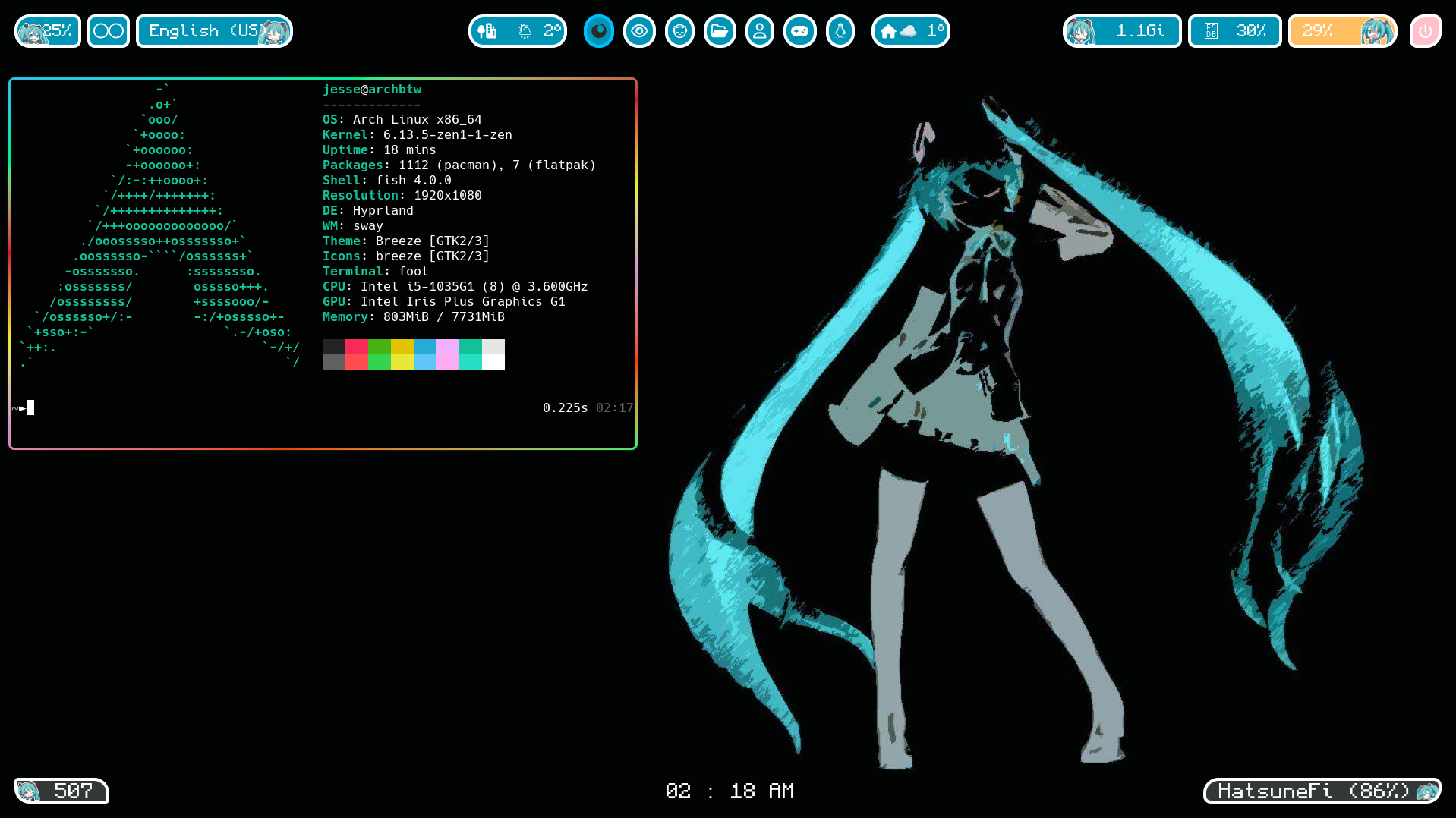Click the Arch Linux ASCII logo in the terminal
Screen dimensions: 1456x818
(x=159, y=225)
